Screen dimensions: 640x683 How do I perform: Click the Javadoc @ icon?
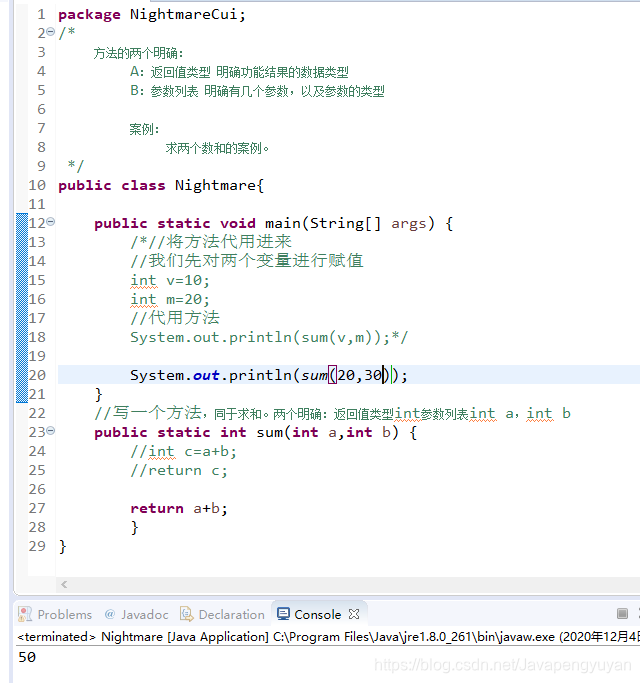[x=110, y=614]
